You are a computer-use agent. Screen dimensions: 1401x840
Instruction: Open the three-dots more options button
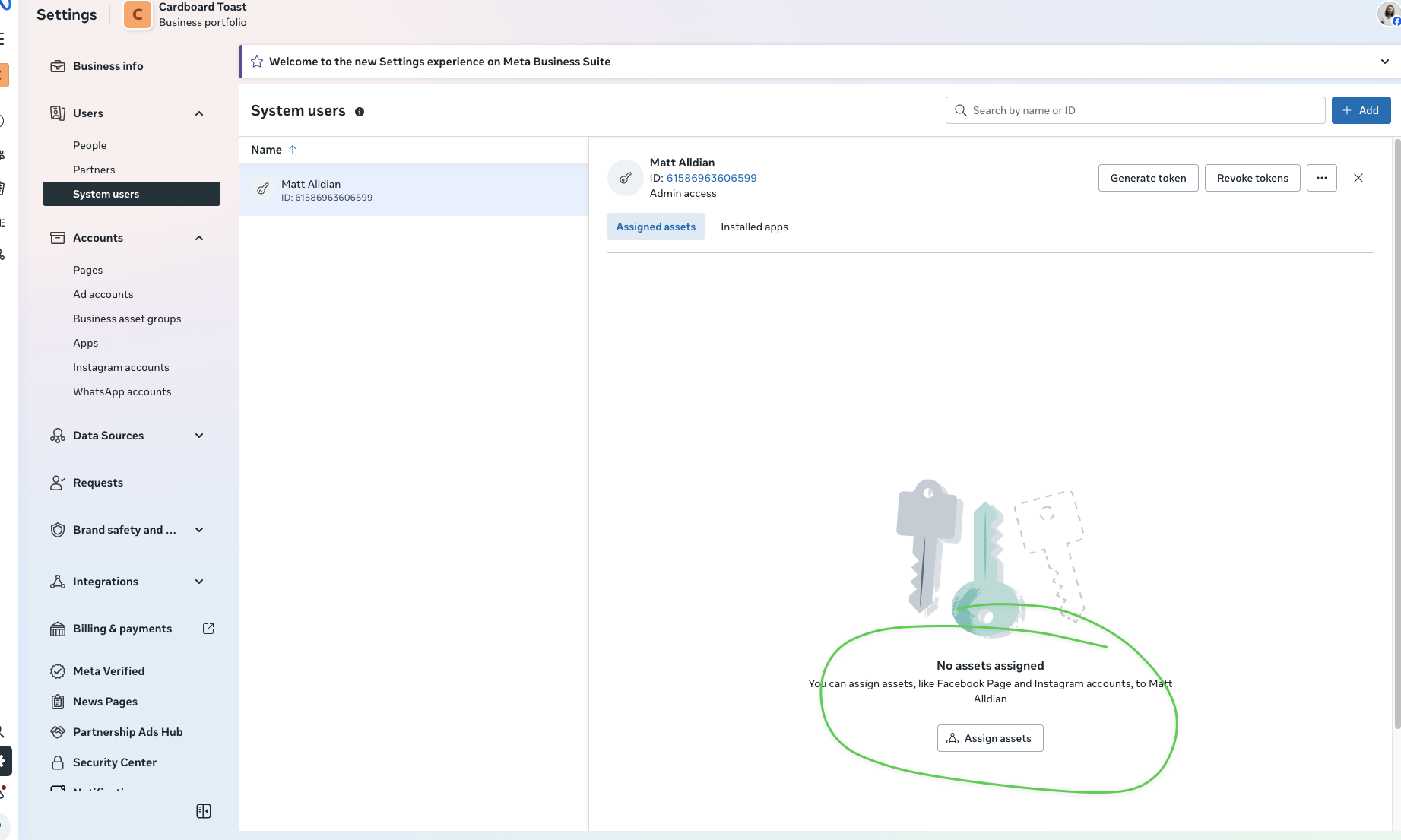(x=1321, y=178)
